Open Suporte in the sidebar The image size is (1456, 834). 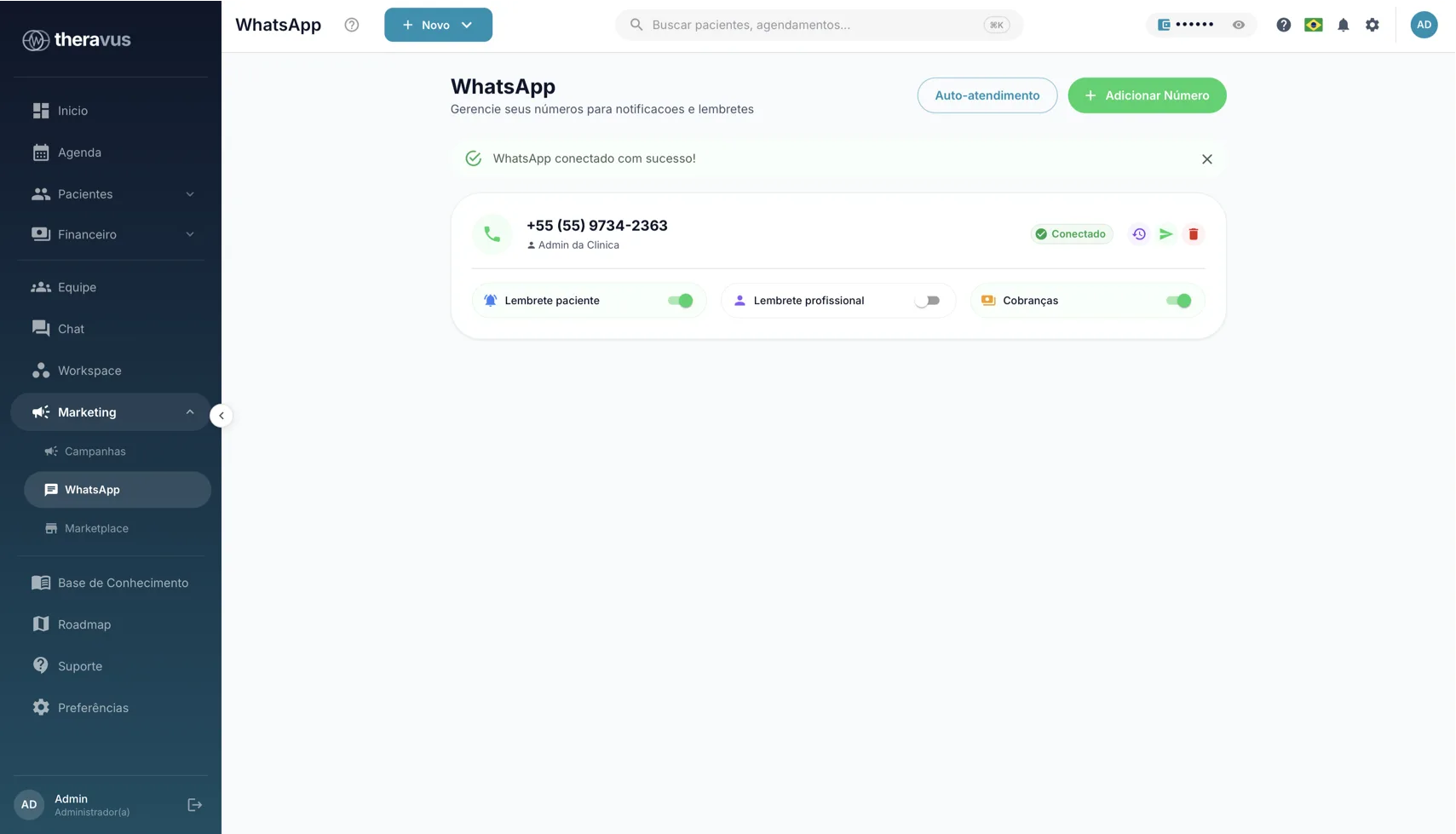111,666
